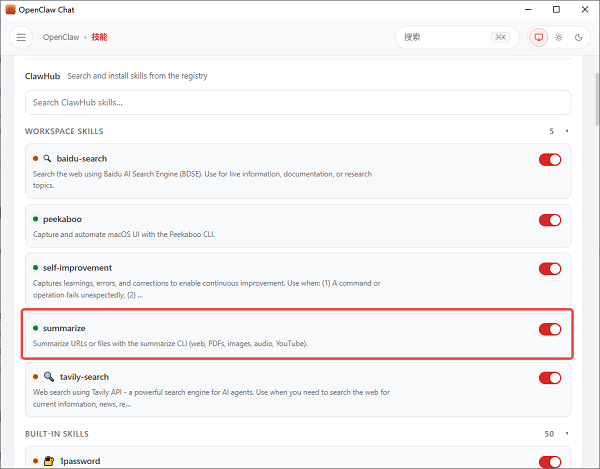Toggle the 1password skill switch
The image size is (600, 469).
[550, 462]
